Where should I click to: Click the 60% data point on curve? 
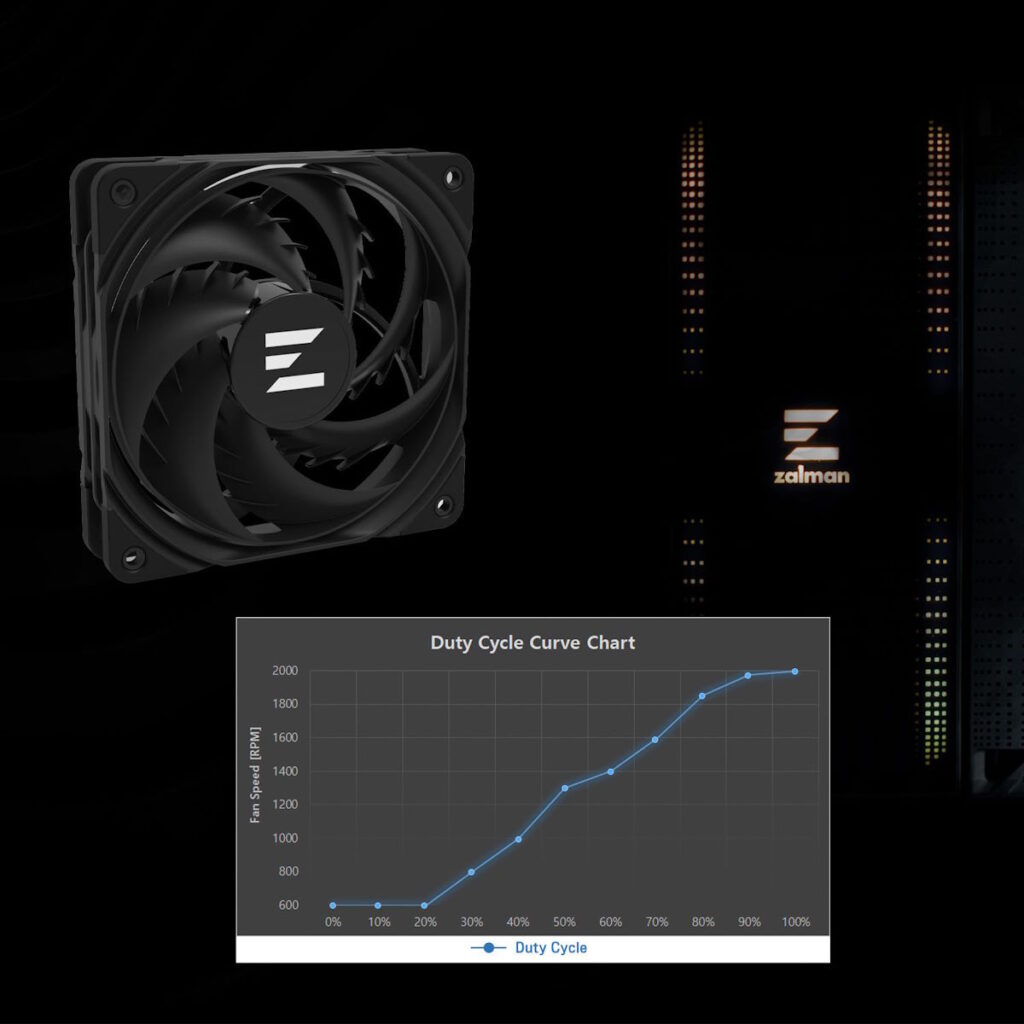[611, 772]
